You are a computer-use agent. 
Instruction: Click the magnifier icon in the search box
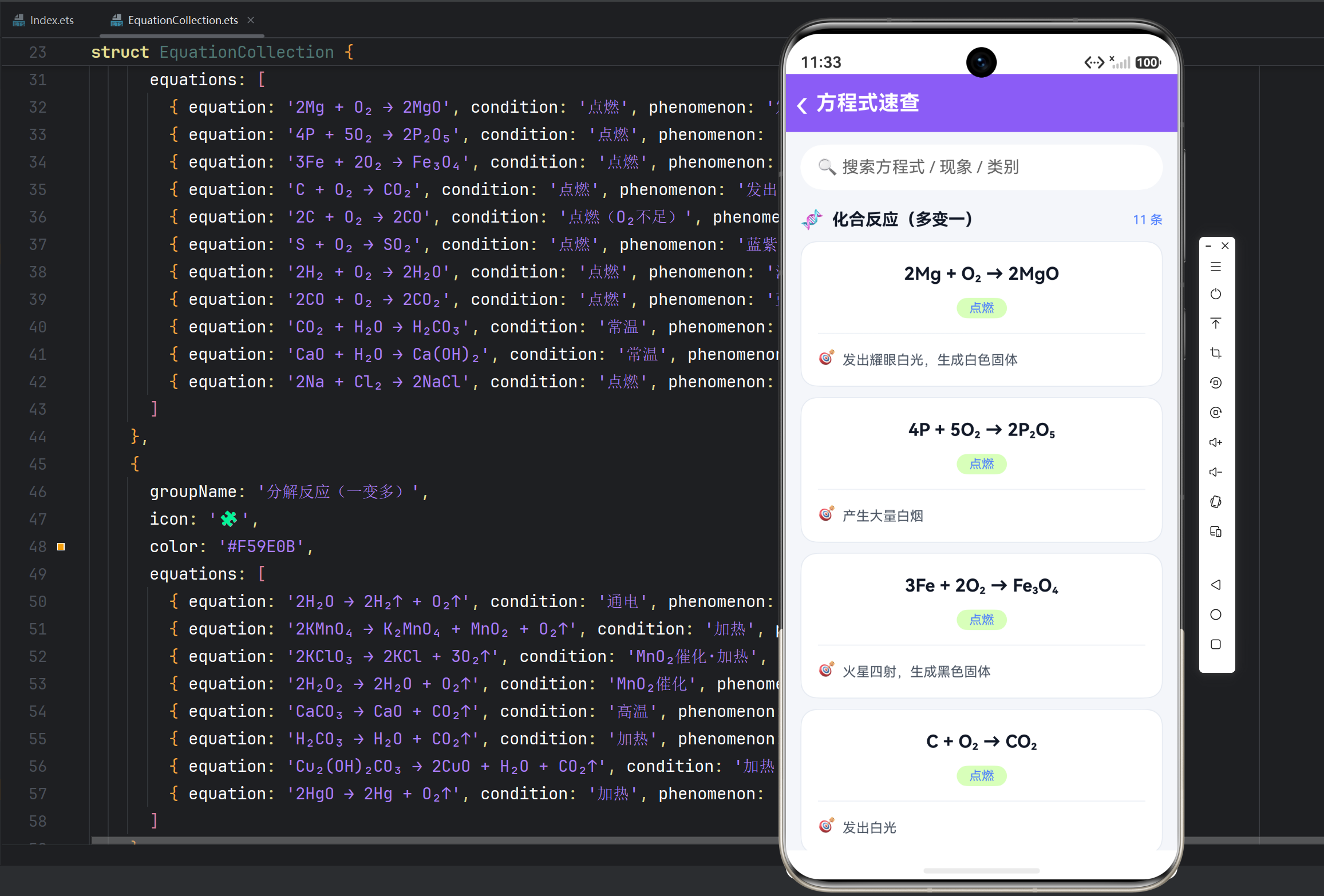click(x=827, y=166)
